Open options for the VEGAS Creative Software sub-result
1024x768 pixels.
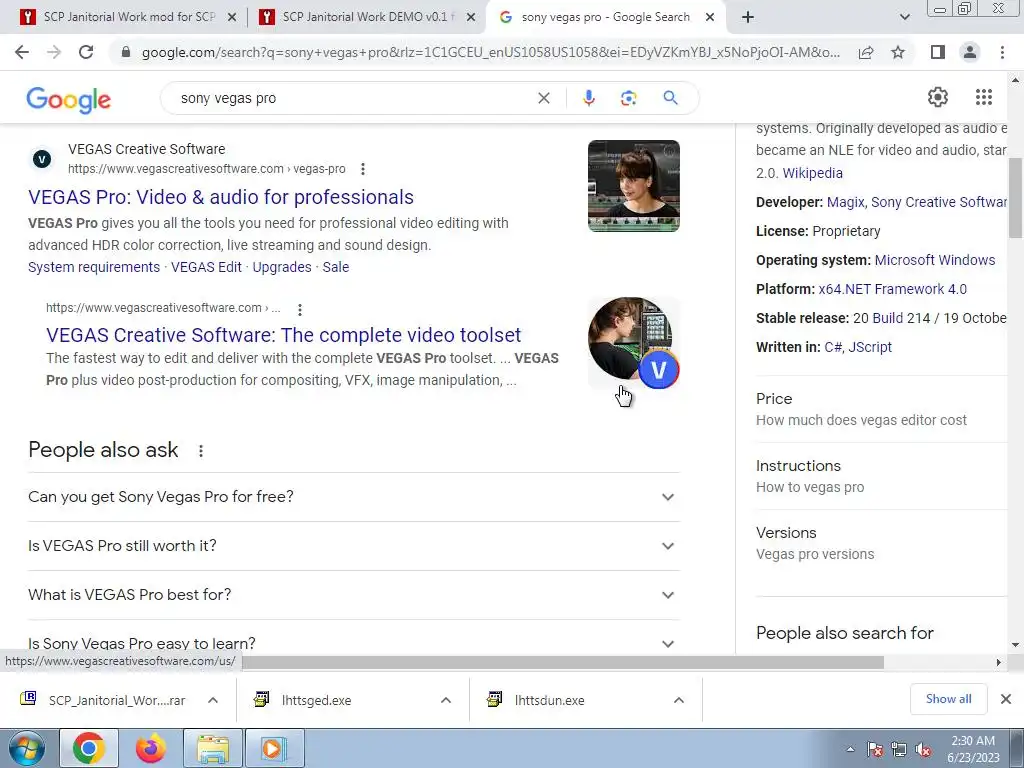pos(299,309)
